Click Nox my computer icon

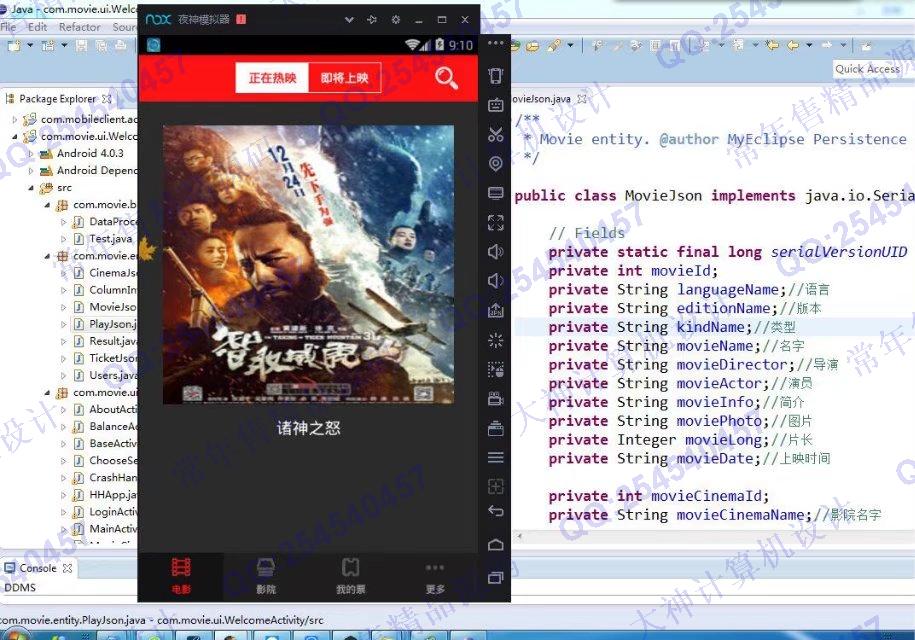(x=495, y=193)
